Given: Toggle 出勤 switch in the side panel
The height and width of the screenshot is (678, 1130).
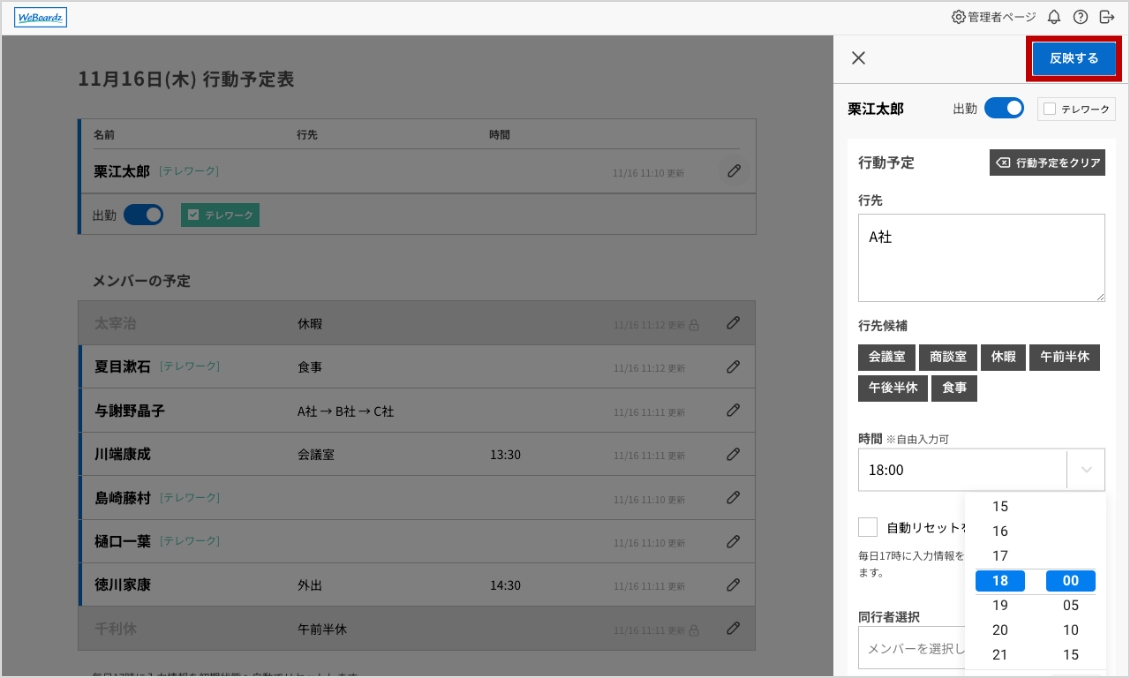Looking at the screenshot, I should [x=1004, y=109].
